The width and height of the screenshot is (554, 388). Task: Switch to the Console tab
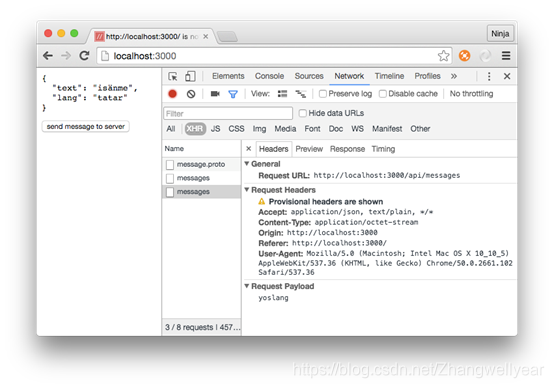click(x=269, y=76)
